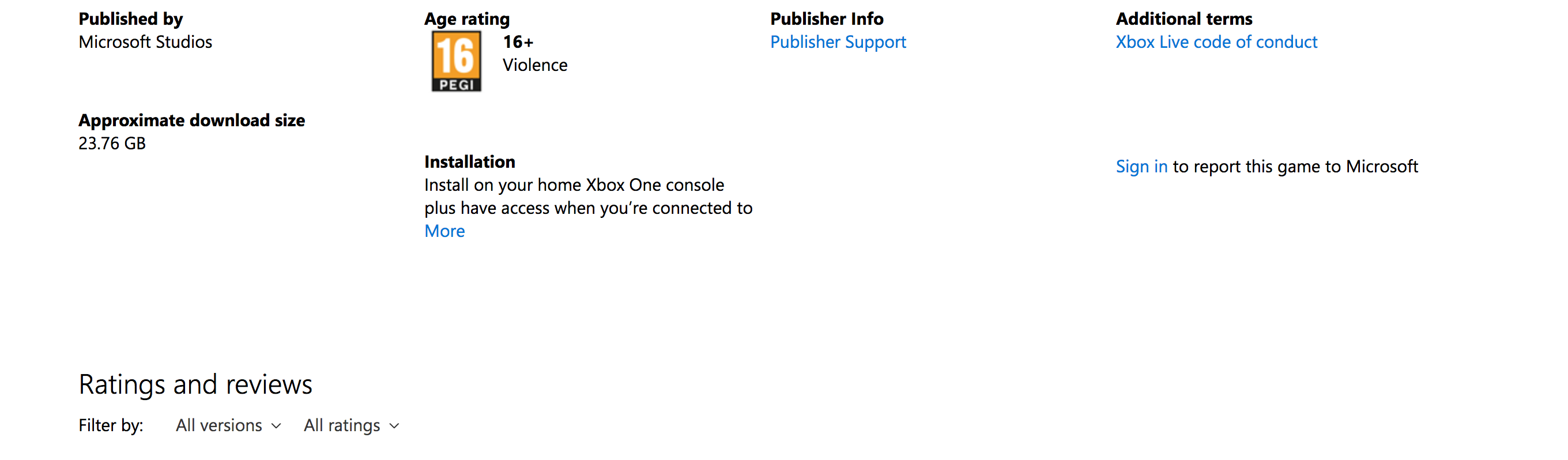Open the Publisher Support link

[838, 42]
